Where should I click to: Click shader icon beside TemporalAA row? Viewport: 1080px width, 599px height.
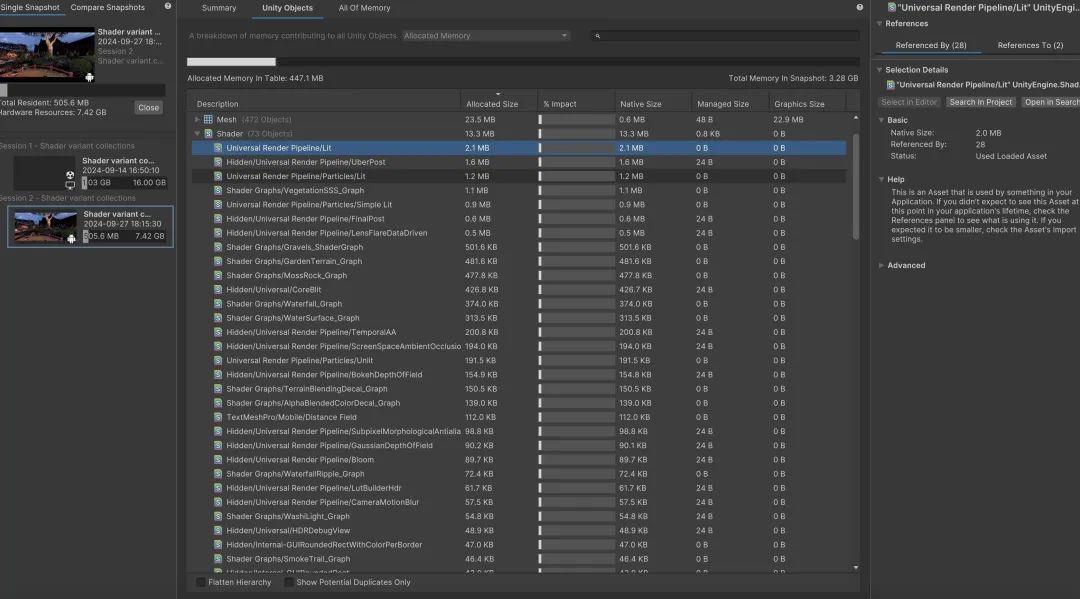(x=218, y=333)
